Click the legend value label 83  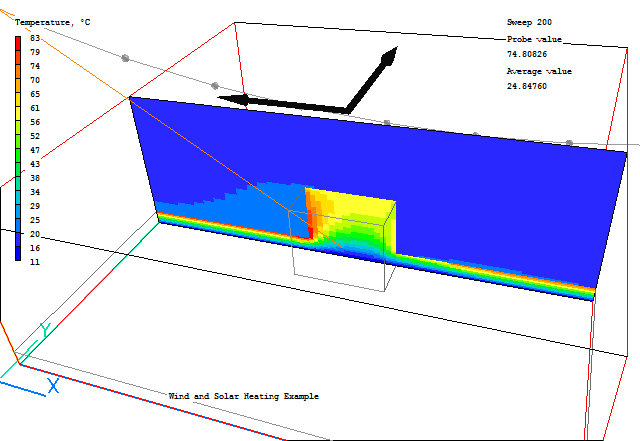tap(34, 38)
